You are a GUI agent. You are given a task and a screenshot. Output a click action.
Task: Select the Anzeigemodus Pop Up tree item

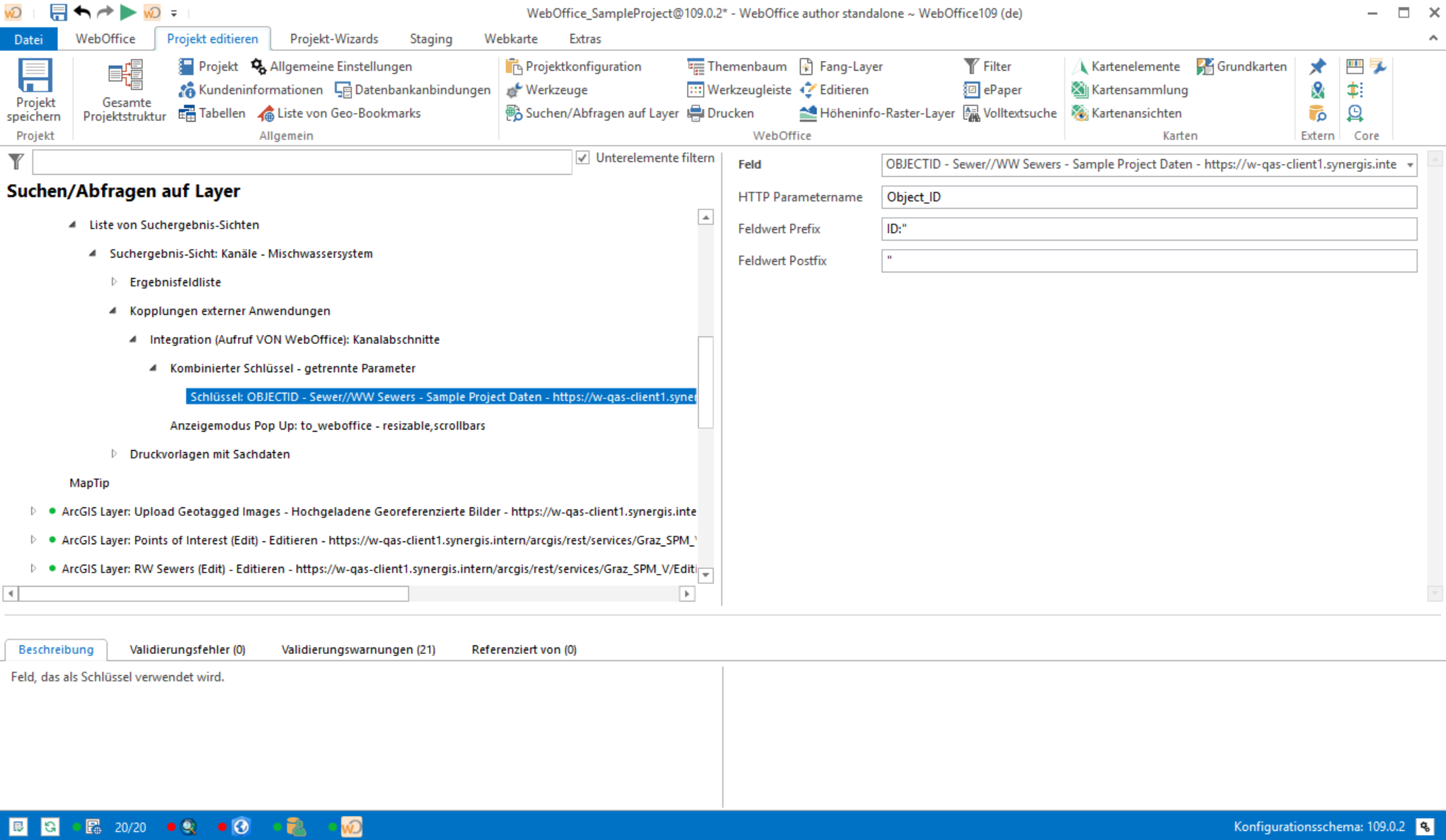(327, 425)
